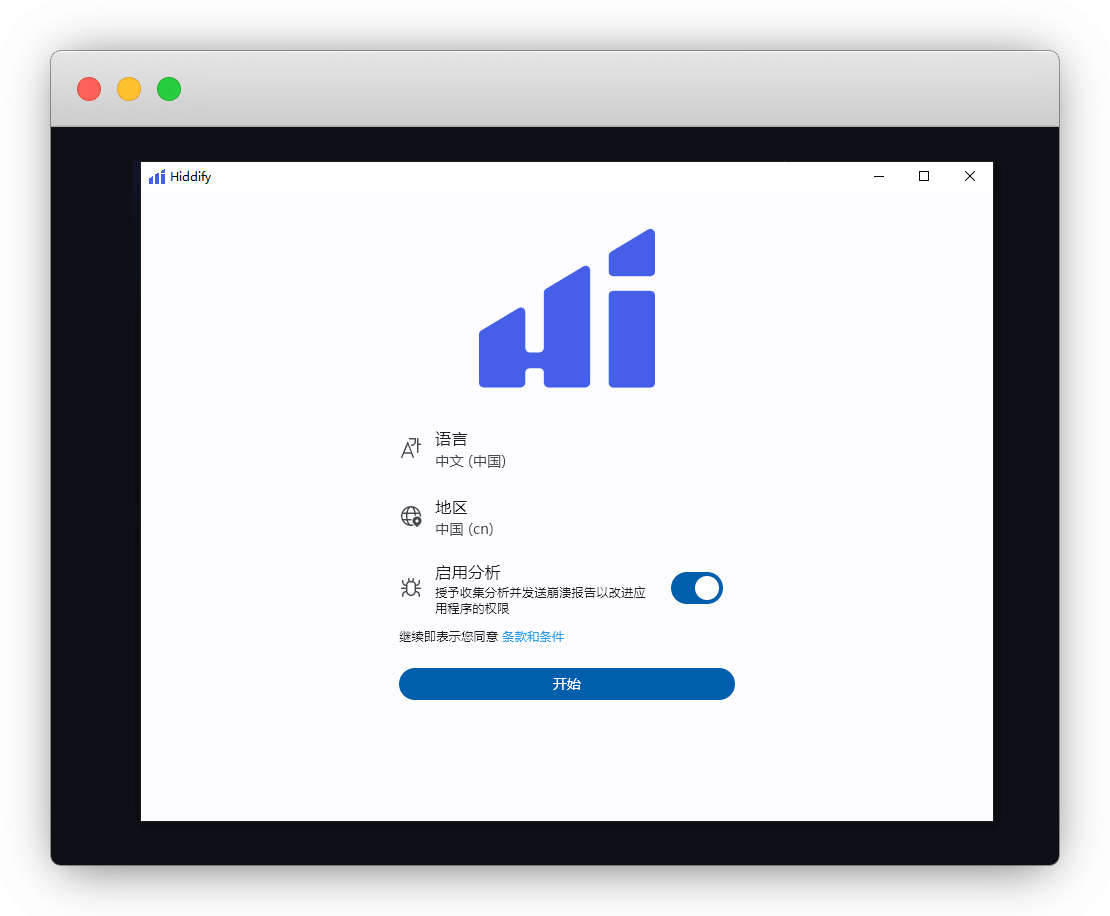Image resolution: width=1110 pixels, height=916 pixels.
Task: Click the green macOS zoom light
Action: (169, 89)
